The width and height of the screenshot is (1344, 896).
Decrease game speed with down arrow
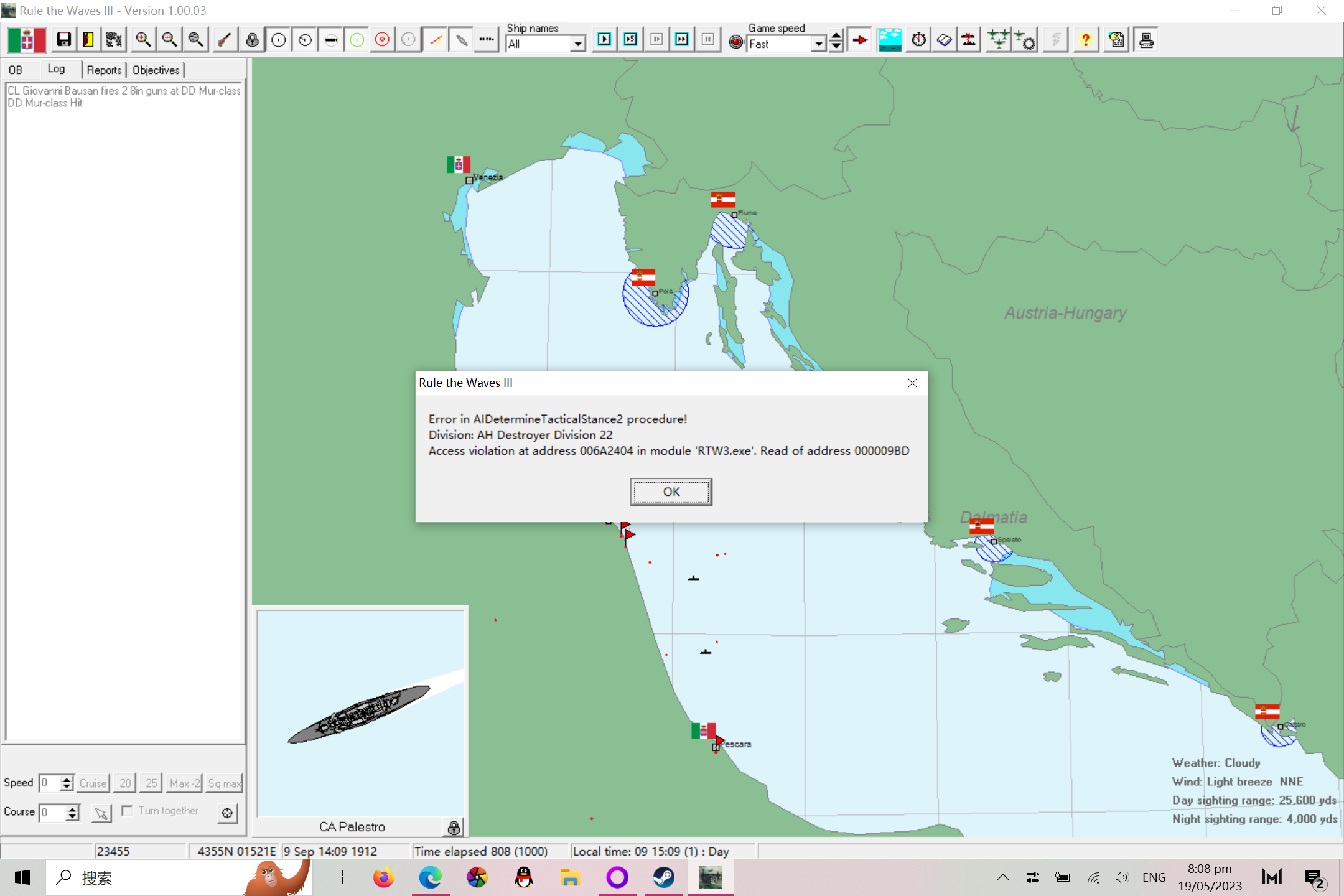tap(836, 46)
